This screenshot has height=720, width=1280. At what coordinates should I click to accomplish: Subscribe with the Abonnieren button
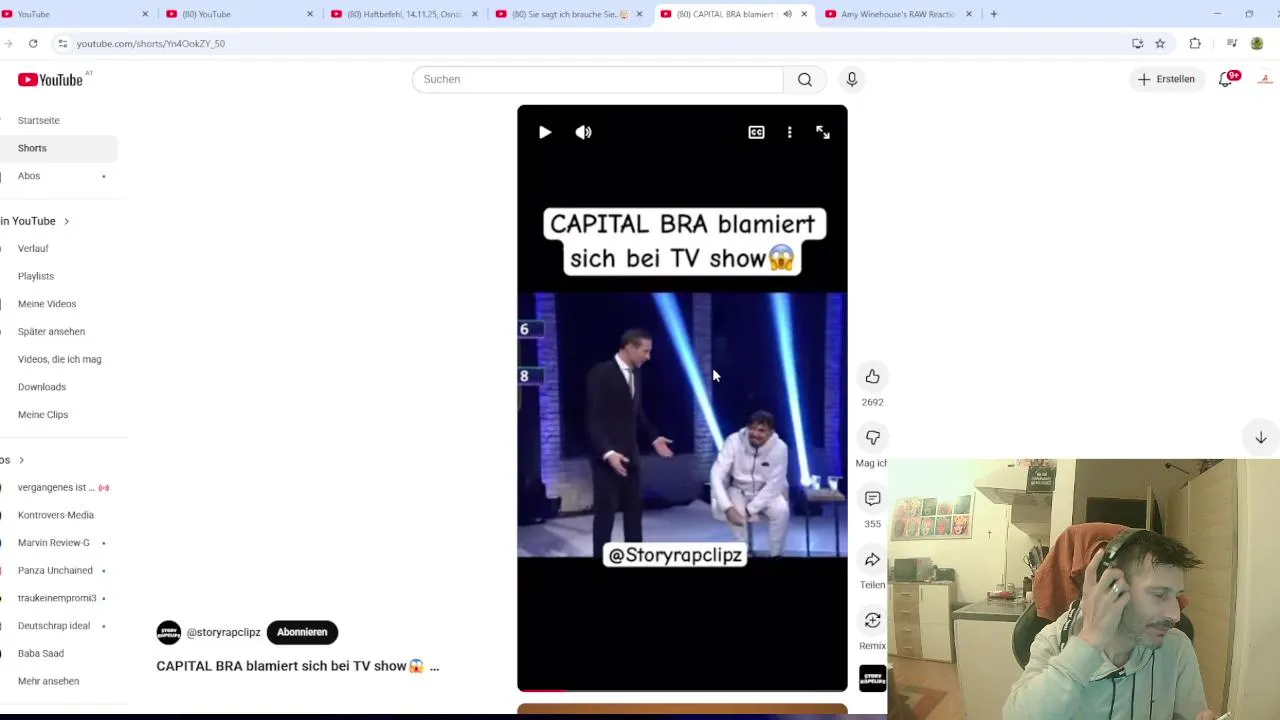pos(302,632)
